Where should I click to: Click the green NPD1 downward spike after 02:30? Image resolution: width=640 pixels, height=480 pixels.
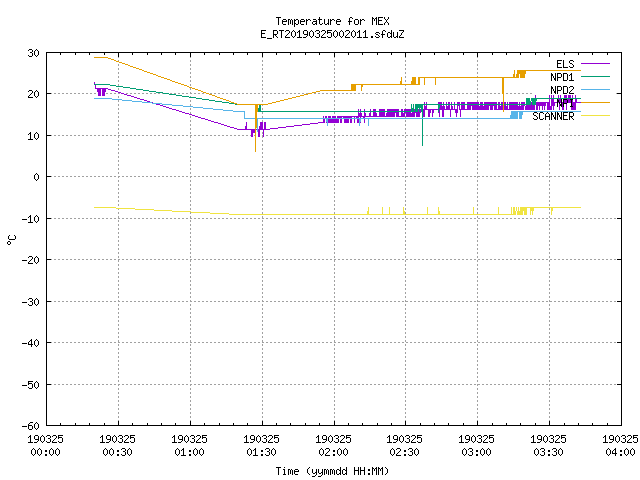(422, 129)
